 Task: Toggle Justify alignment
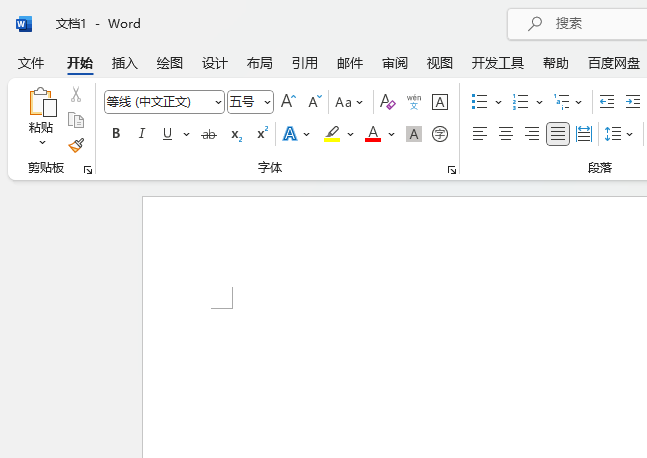click(558, 134)
